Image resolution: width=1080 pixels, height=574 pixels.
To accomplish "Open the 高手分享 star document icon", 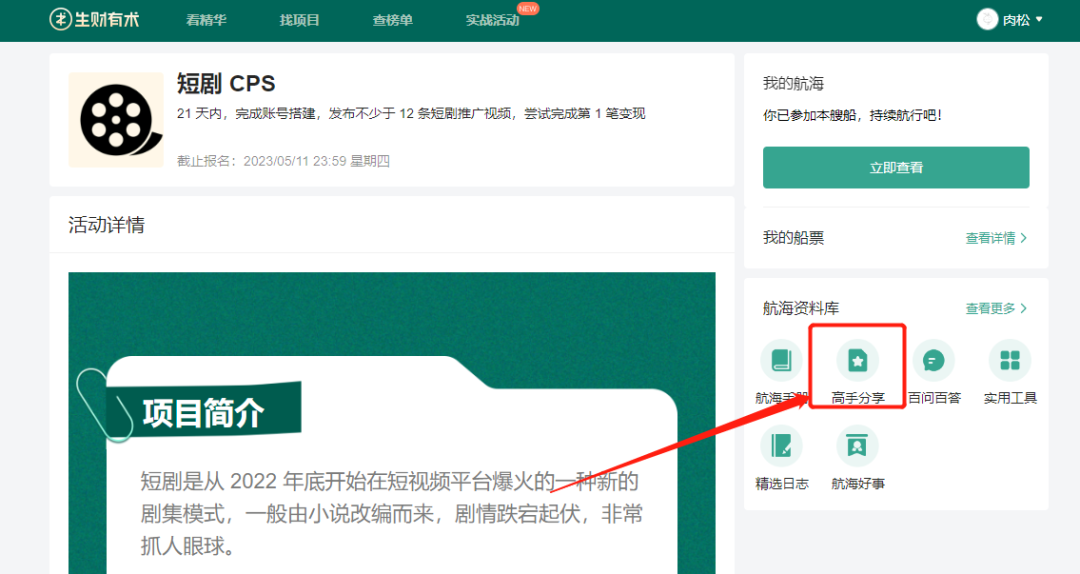I will point(858,360).
